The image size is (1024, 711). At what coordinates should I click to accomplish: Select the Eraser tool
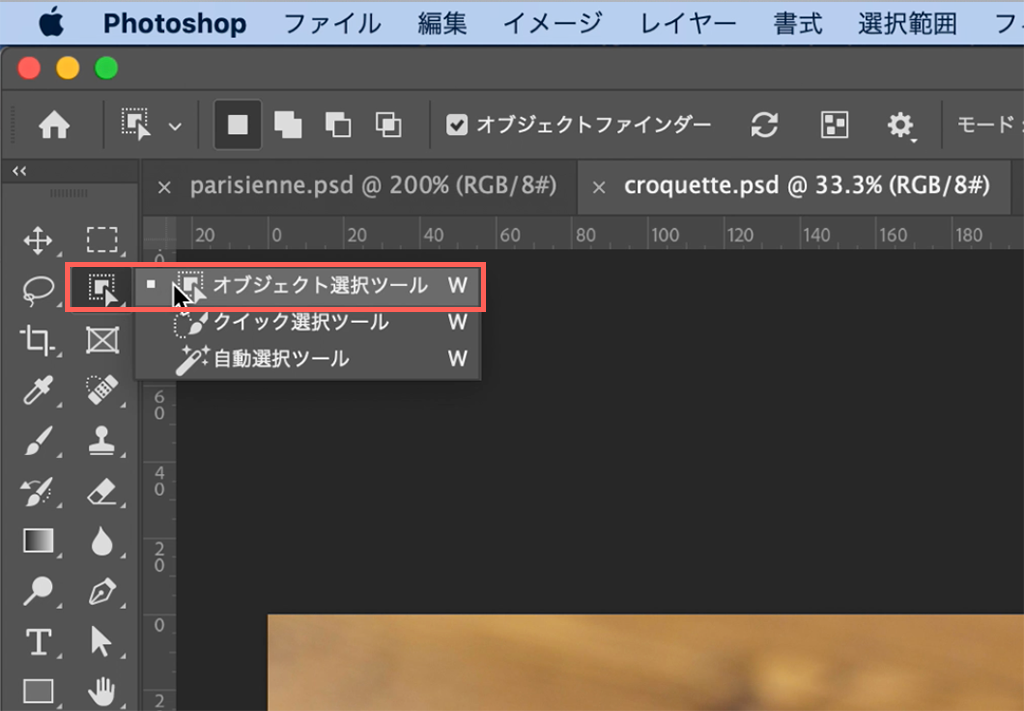(102, 491)
